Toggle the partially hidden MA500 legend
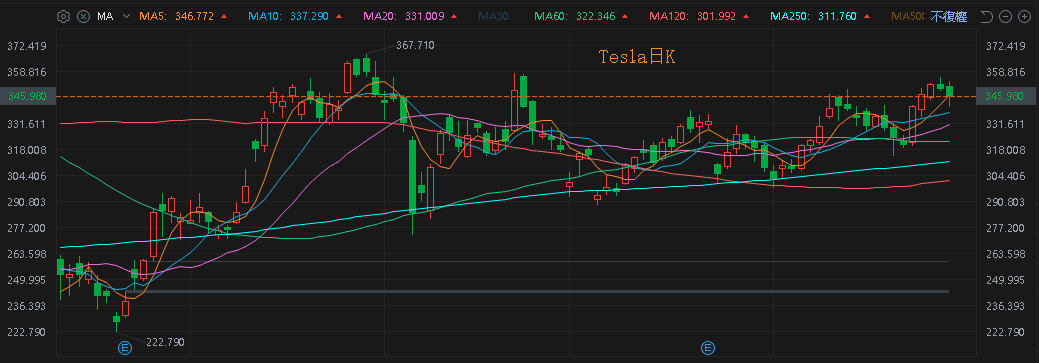The width and height of the screenshot is (1039, 363). (907, 17)
